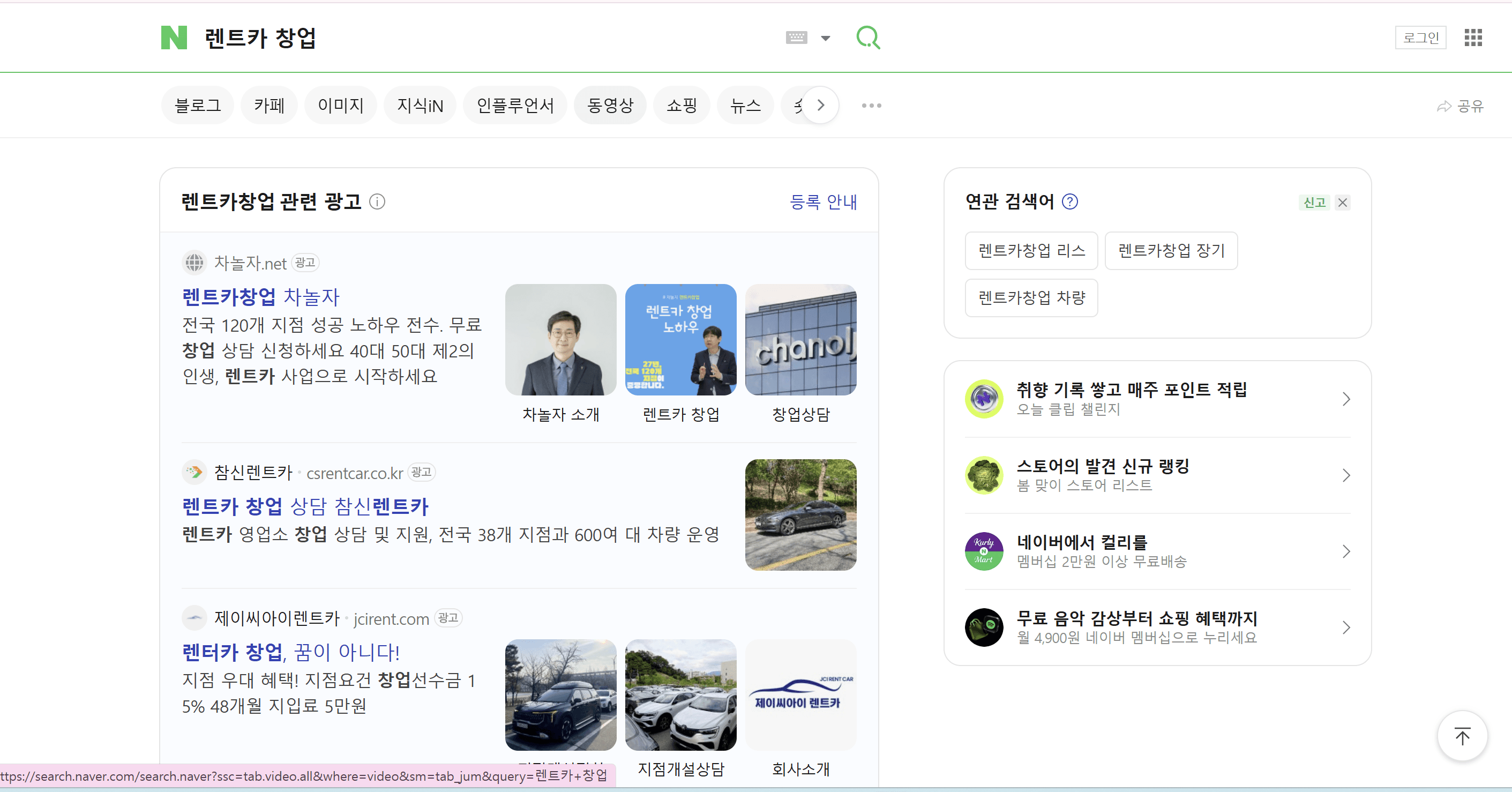Image resolution: width=1512 pixels, height=792 pixels.
Task: Open the keyboard options dropdown arrow
Action: coord(826,38)
